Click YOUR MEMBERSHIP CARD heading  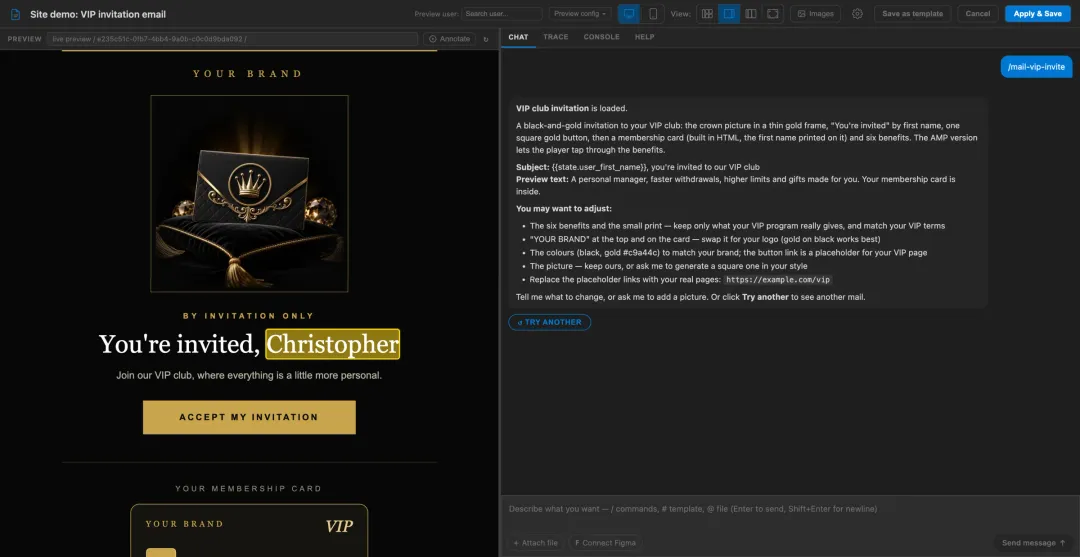(x=249, y=489)
